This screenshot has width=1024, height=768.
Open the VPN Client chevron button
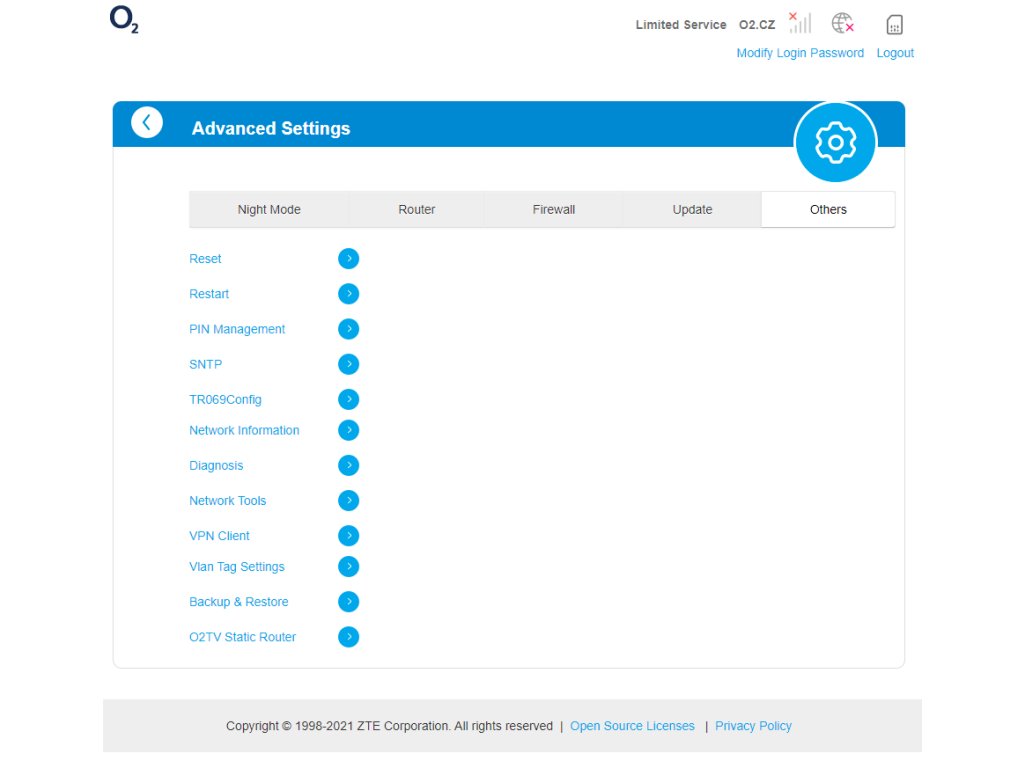[348, 536]
